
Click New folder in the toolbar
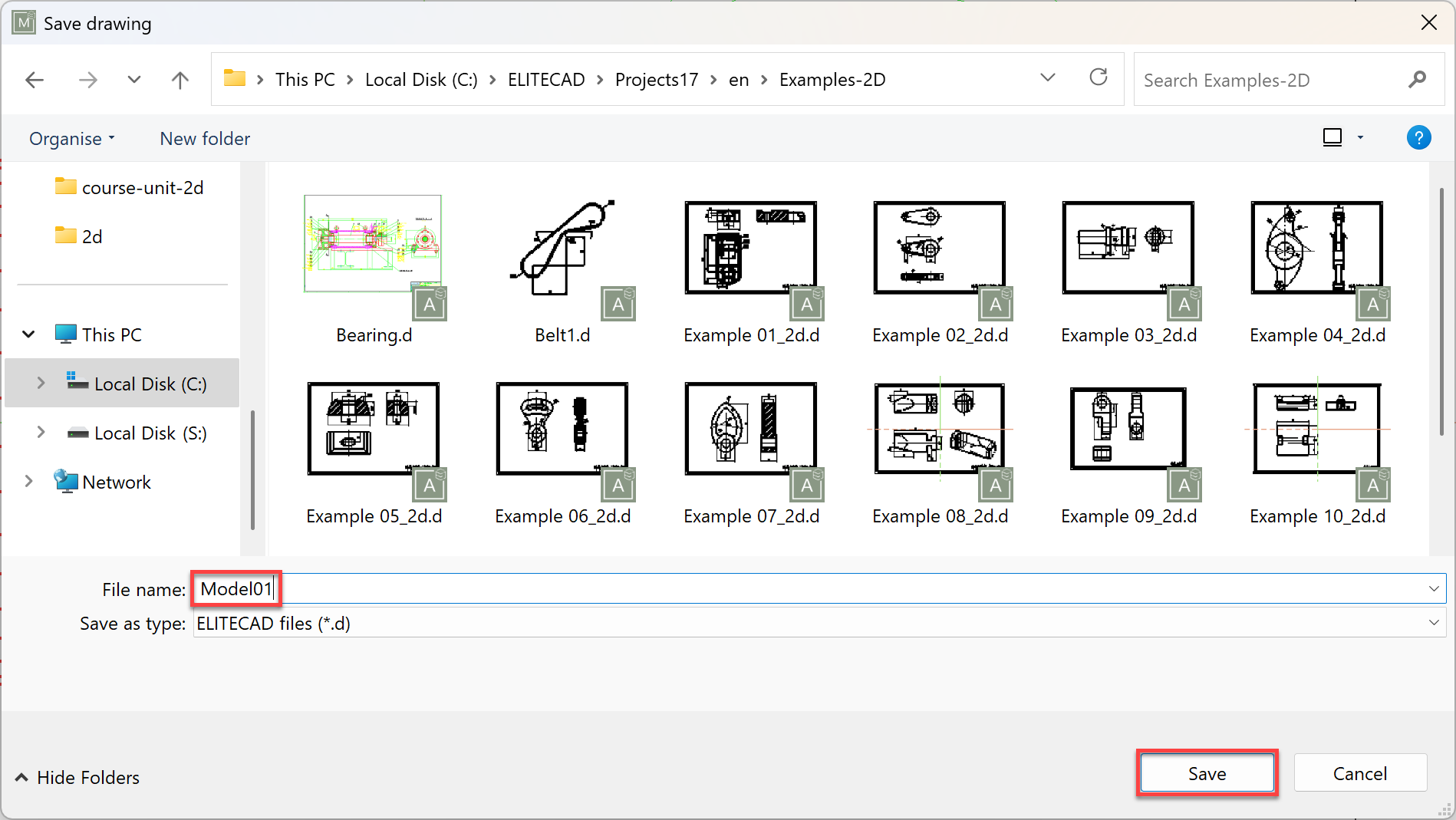pos(205,139)
